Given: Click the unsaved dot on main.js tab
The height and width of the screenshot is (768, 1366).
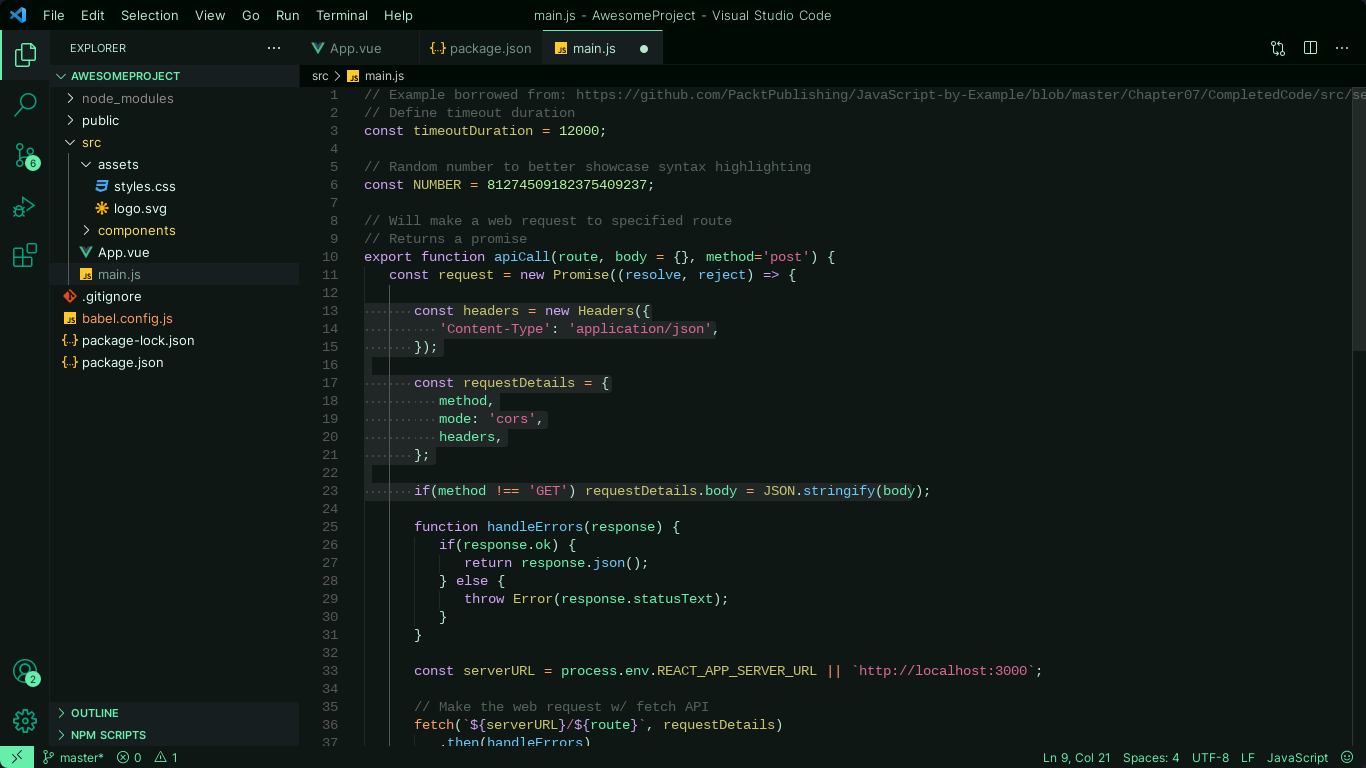Looking at the screenshot, I should pyautogui.click(x=644, y=48).
